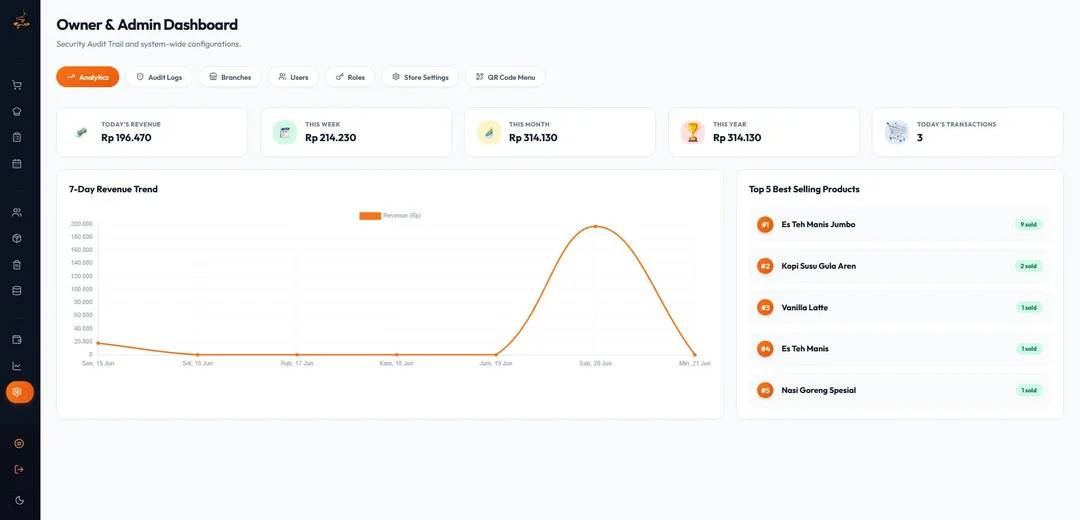
Task: Click the Sab, 20 Jun peak data point
Action: coord(595,226)
